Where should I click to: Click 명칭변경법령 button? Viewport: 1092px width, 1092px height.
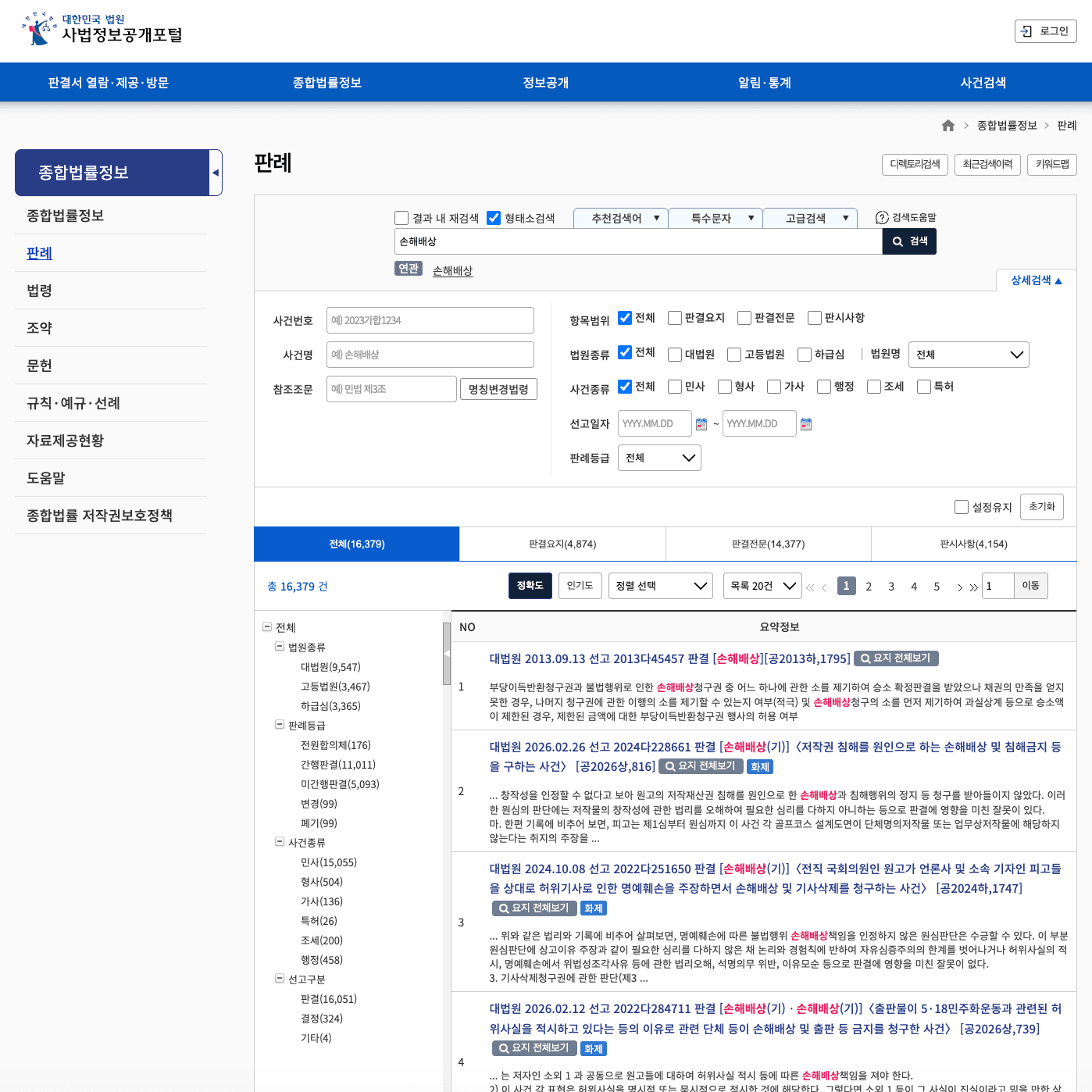498,389
